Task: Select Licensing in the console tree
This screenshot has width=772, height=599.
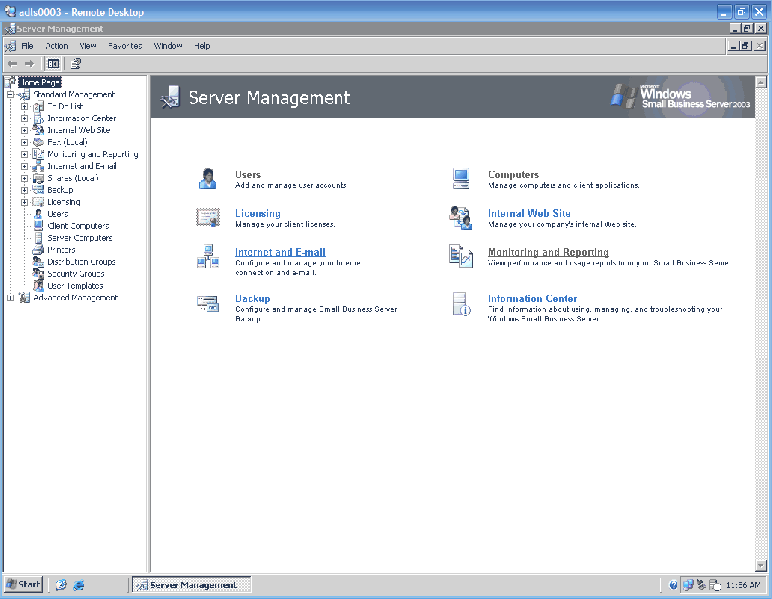Action: pos(64,202)
